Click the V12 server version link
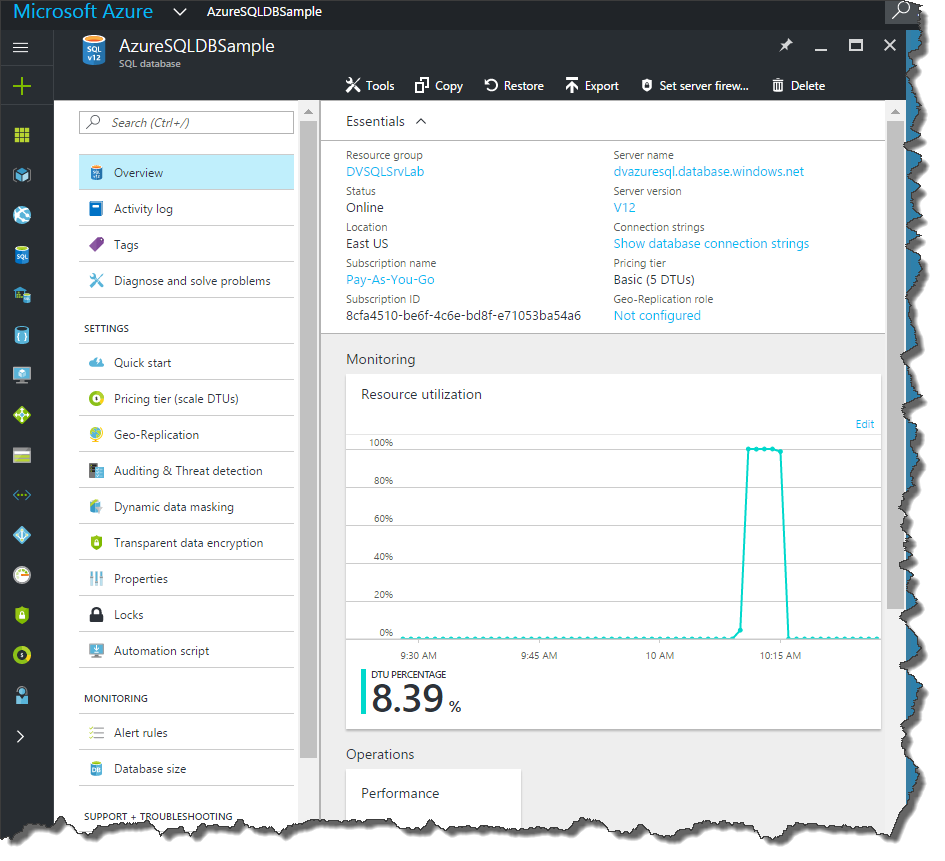945x861 pixels. click(624, 208)
